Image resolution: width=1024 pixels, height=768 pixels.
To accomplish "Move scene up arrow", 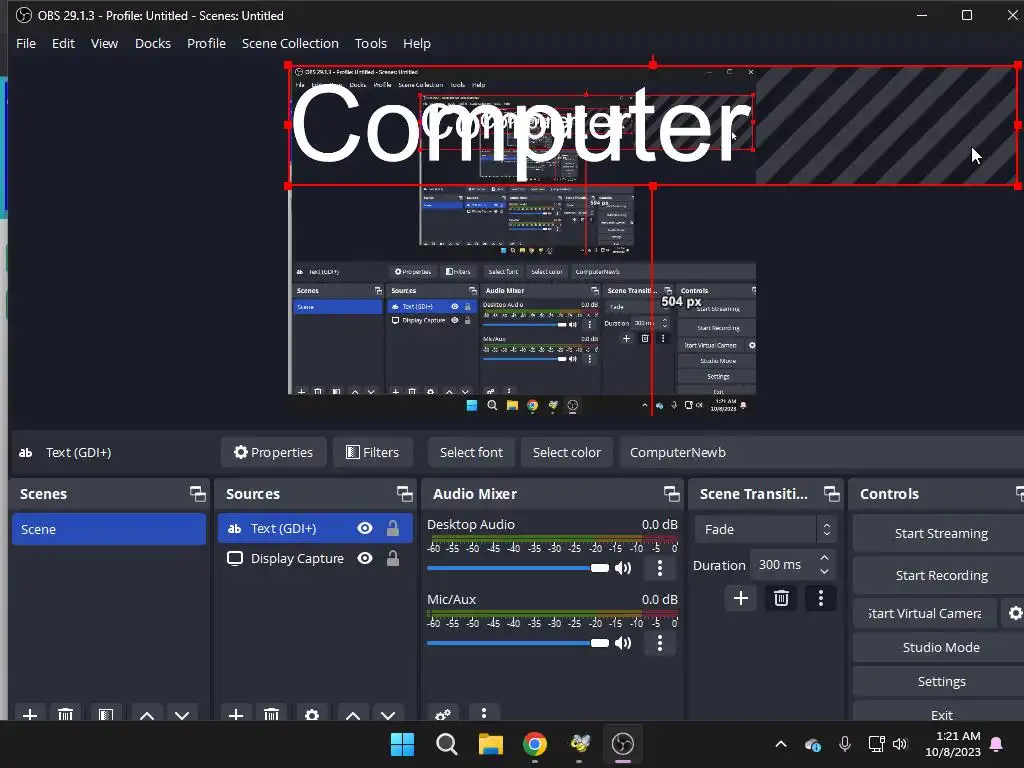I will point(147,713).
